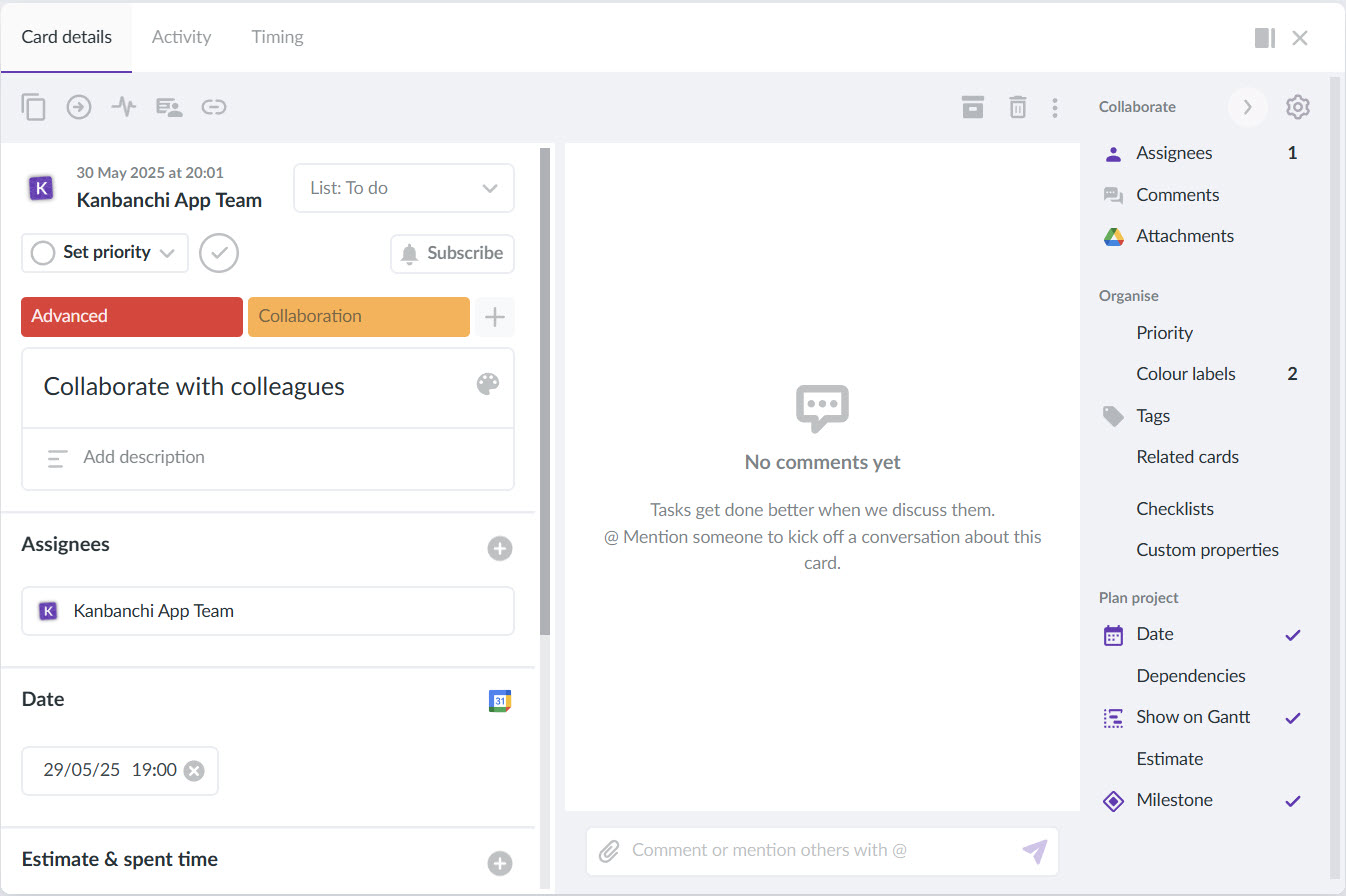Open Priority in the Organise section
Viewport: 1346px width, 896px height.
[1164, 333]
